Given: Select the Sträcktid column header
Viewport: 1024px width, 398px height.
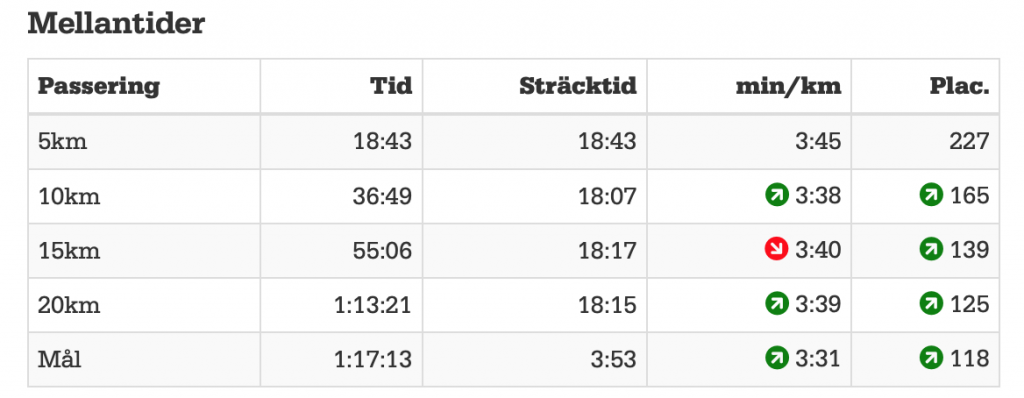Looking at the screenshot, I should pos(578,86).
